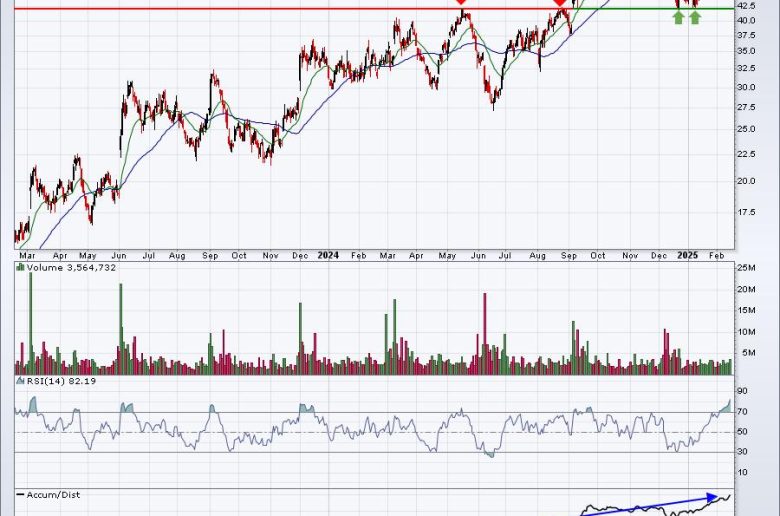Select the RSI(14) 82.19 label
This screenshot has width=780, height=516.
61,381
